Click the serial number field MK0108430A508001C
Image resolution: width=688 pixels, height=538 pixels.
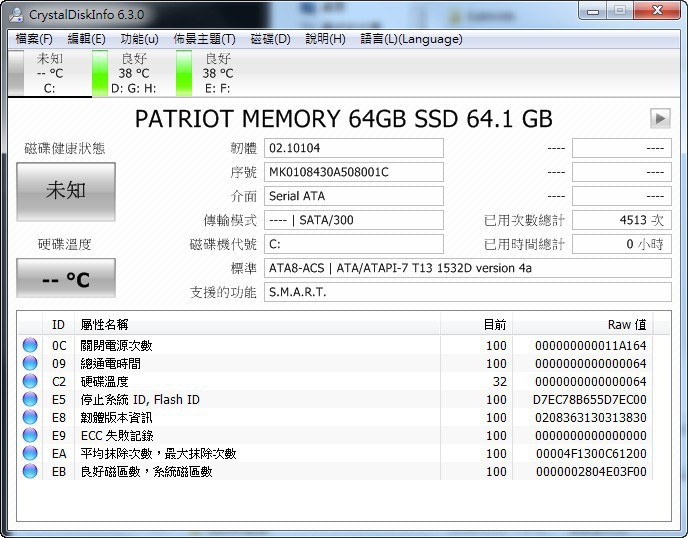tap(354, 172)
